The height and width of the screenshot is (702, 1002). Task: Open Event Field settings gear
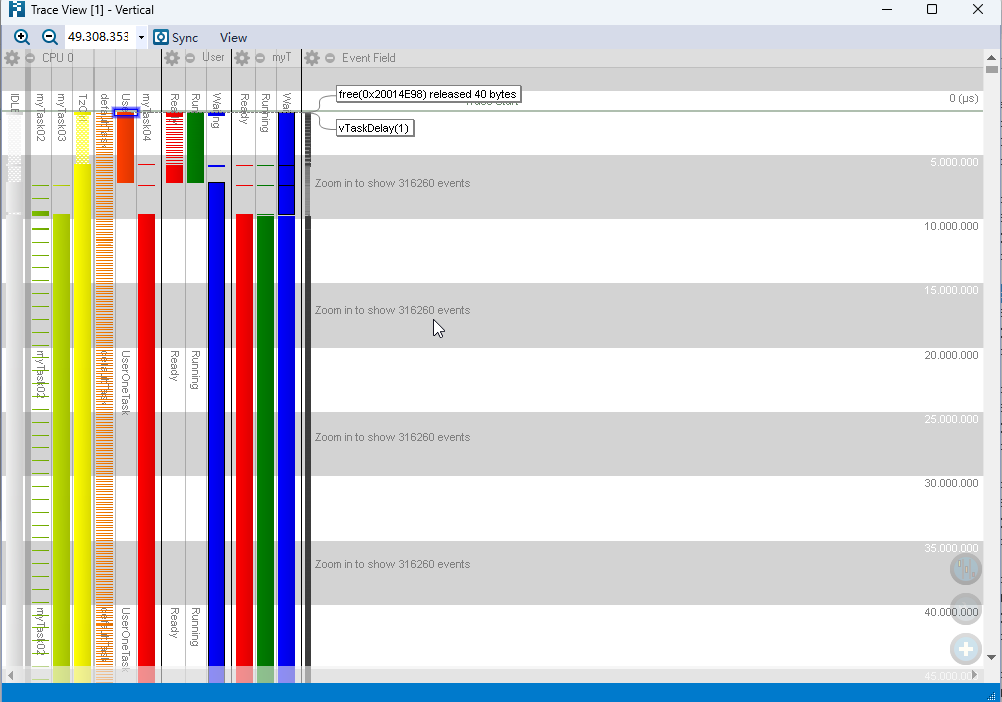click(x=312, y=58)
